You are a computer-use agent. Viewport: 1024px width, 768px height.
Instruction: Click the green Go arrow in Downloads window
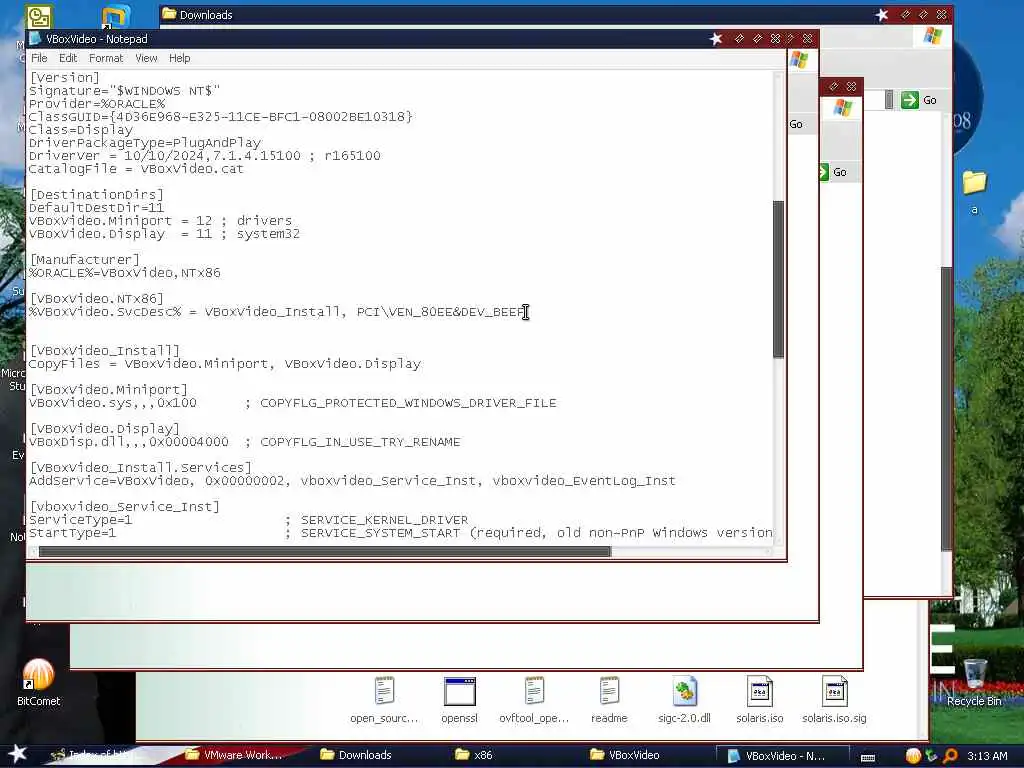pyautogui.click(x=910, y=100)
